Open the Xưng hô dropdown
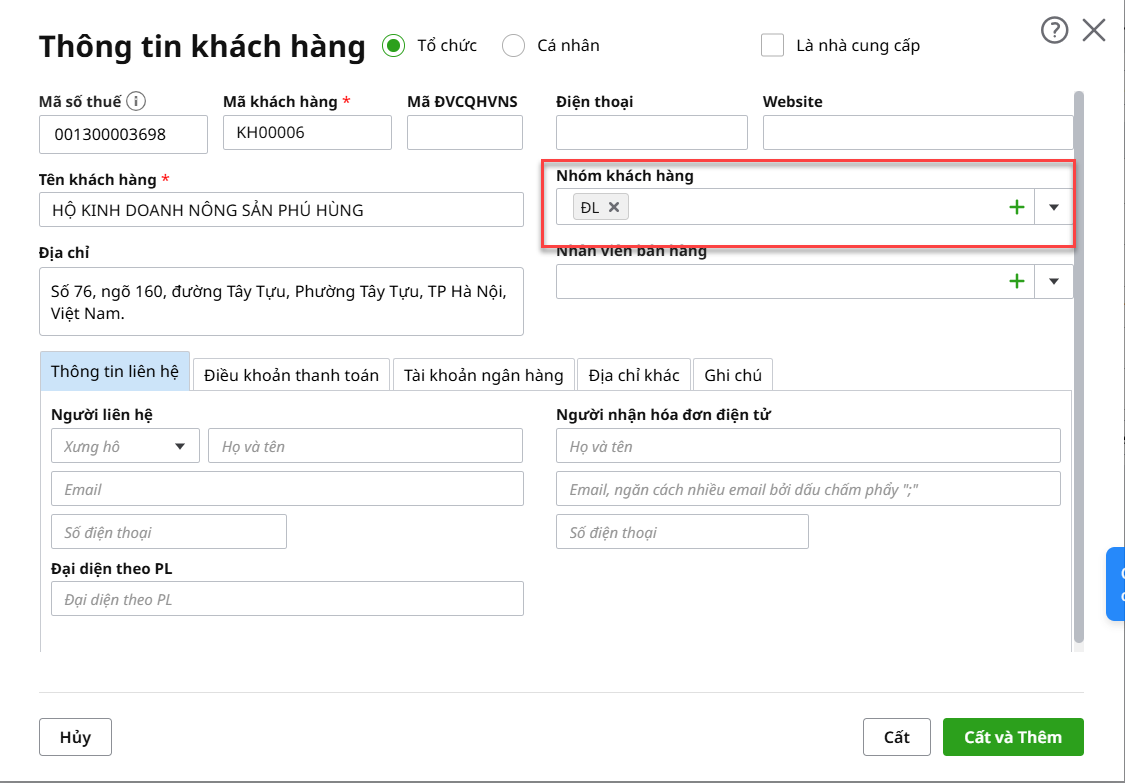The width and height of the screenshot is (1125, 783). pos(125,446)
